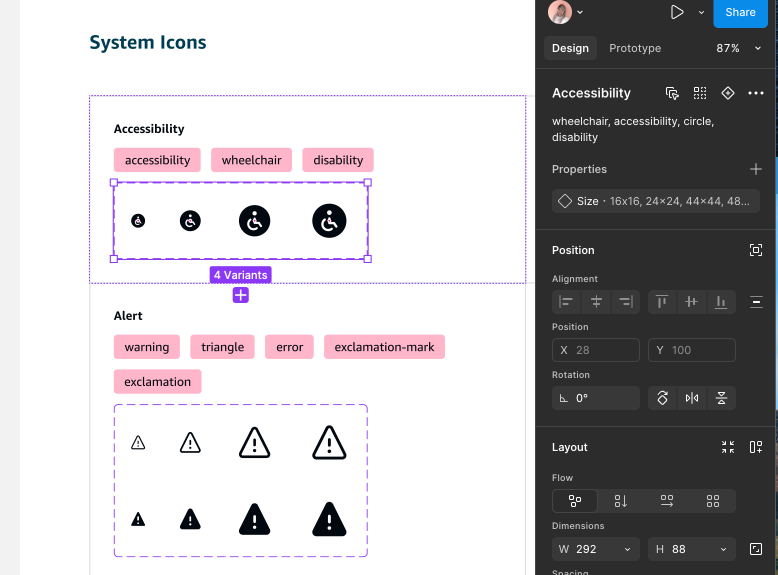The image size is (778, 575).
Task: Click the component description text in panel
Action: pyautogui.click(x=633, y=129)
